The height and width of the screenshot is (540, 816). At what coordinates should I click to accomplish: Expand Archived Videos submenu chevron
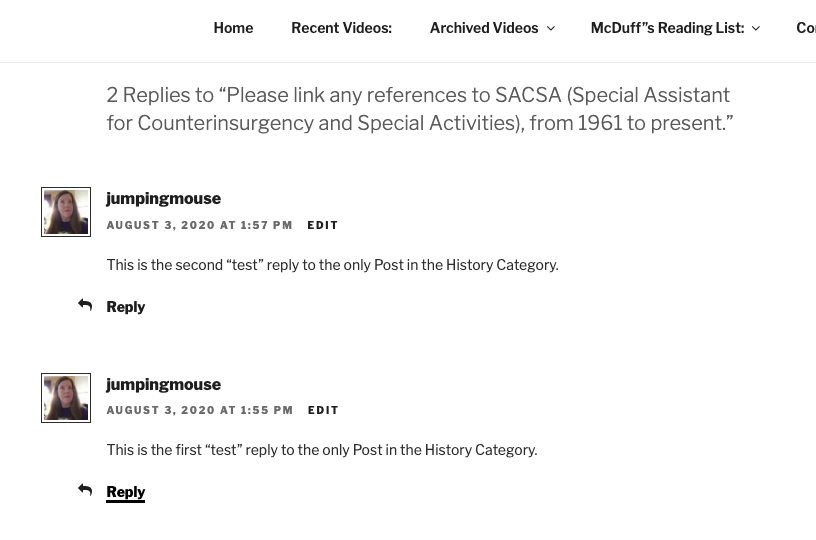click(551, 28)
